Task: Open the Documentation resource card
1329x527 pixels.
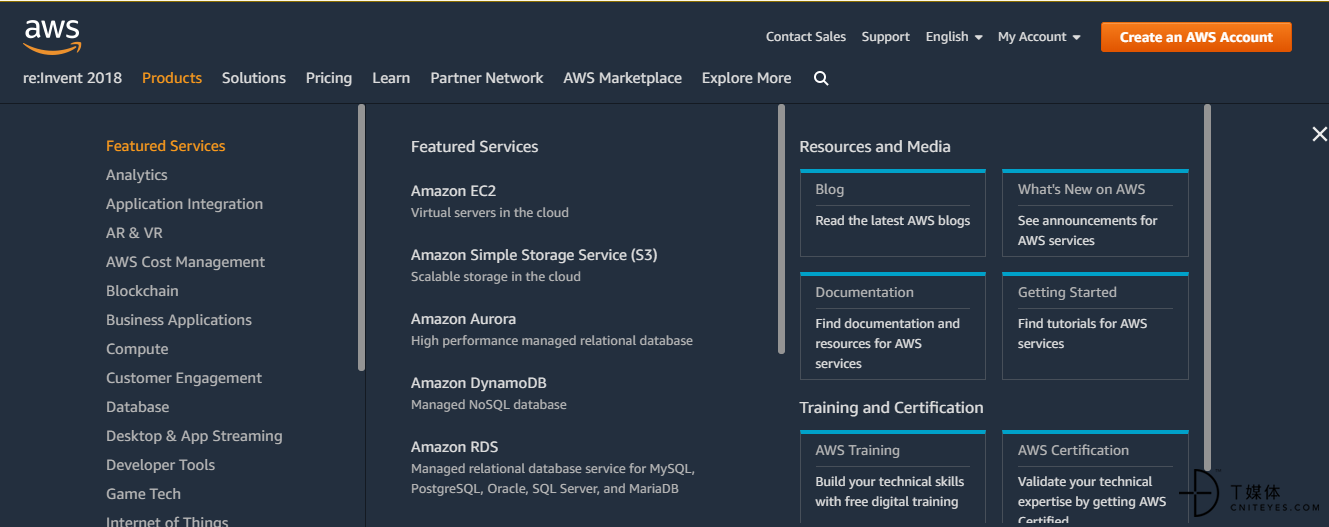Action: point(893,326)
